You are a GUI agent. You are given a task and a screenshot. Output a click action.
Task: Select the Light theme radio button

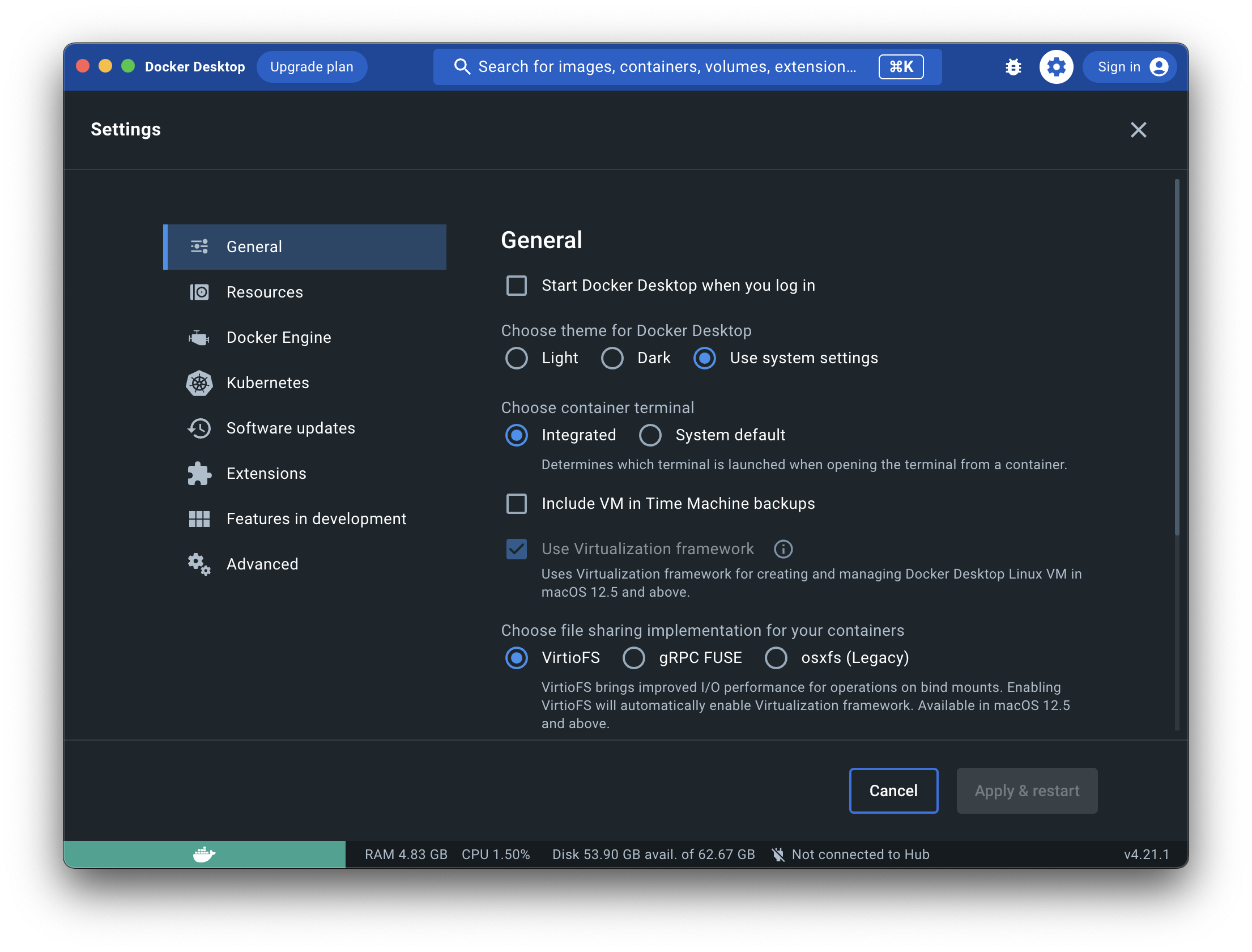coord(517,358)
